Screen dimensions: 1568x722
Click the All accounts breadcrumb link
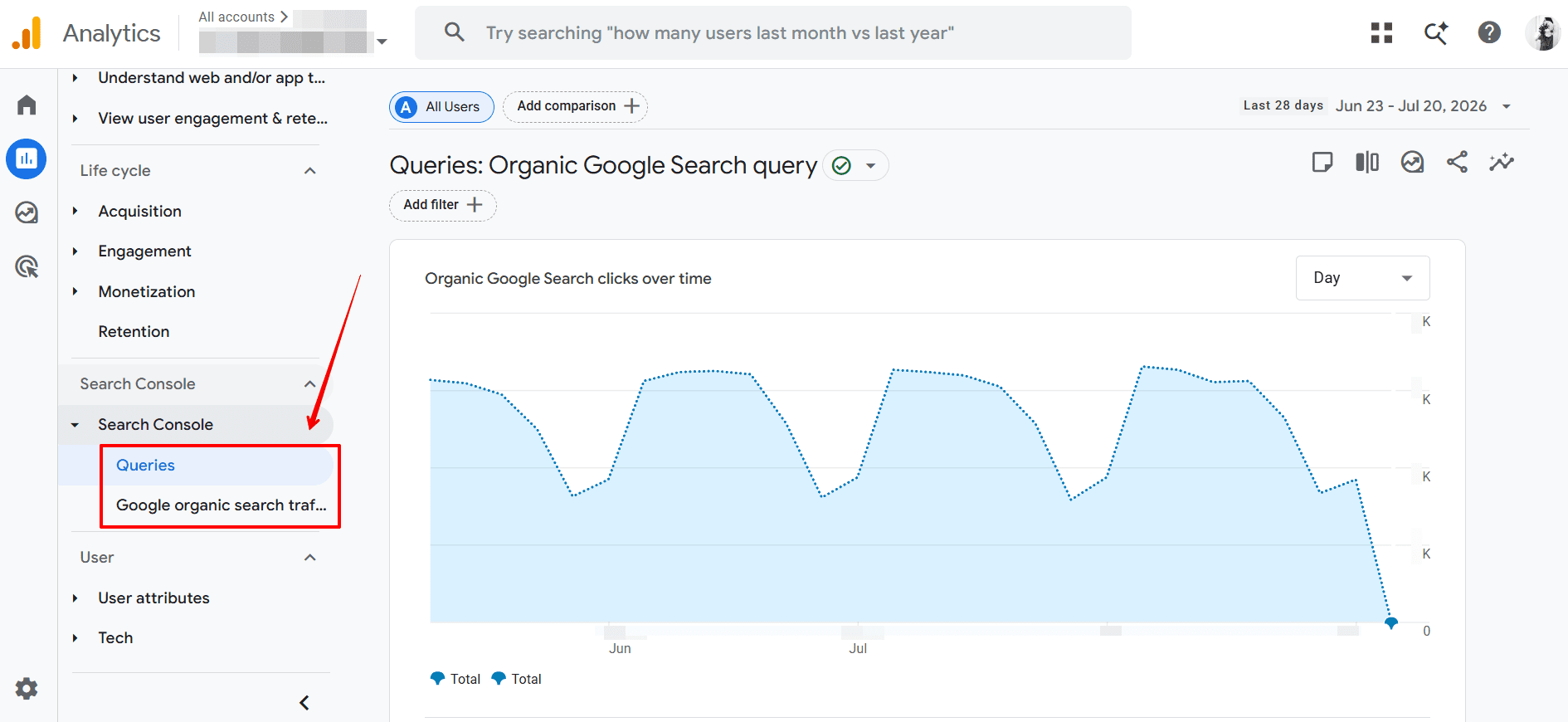[x=236, y=17]
